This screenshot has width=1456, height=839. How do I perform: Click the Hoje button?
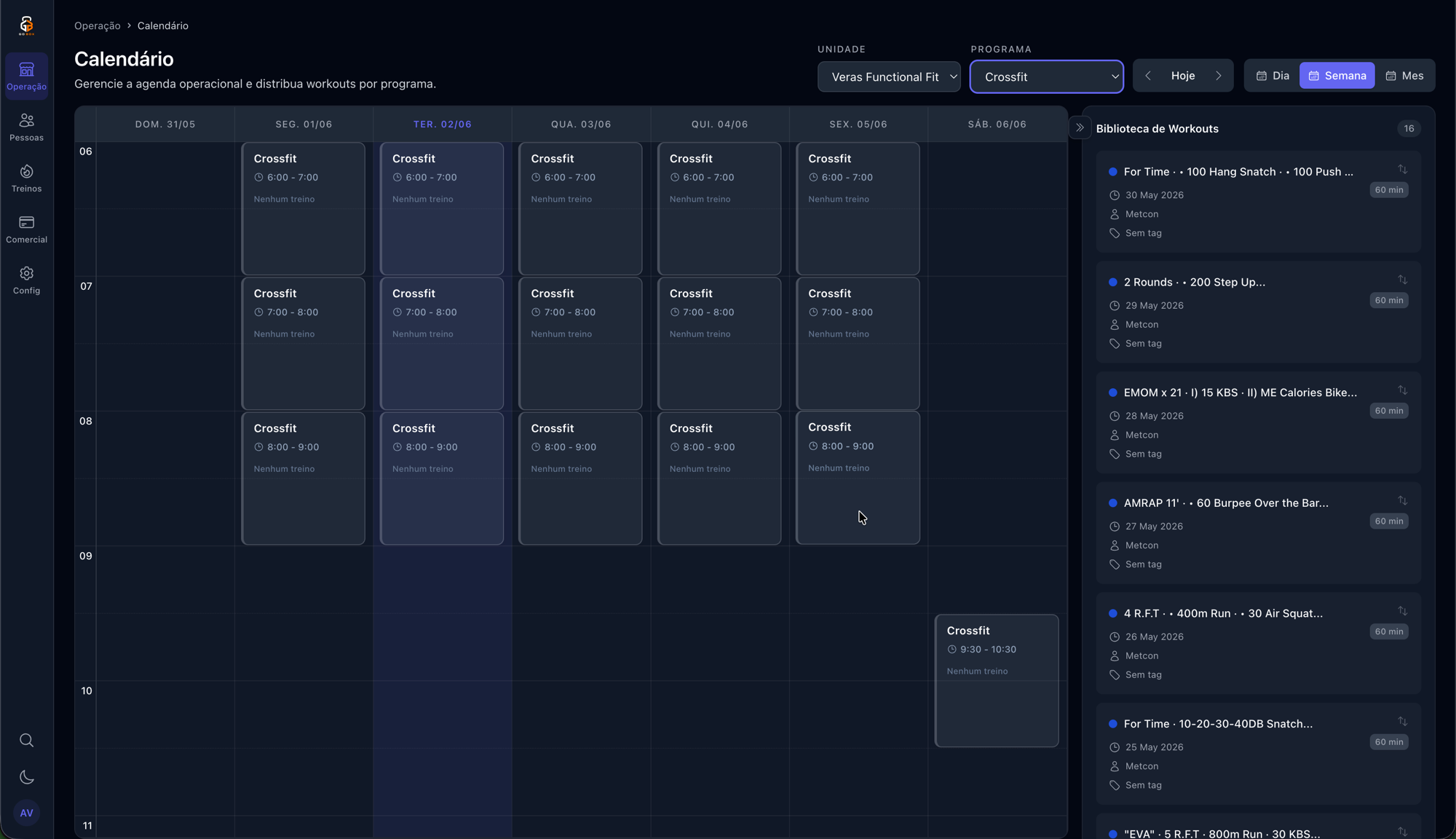[x=1183, y=76]
